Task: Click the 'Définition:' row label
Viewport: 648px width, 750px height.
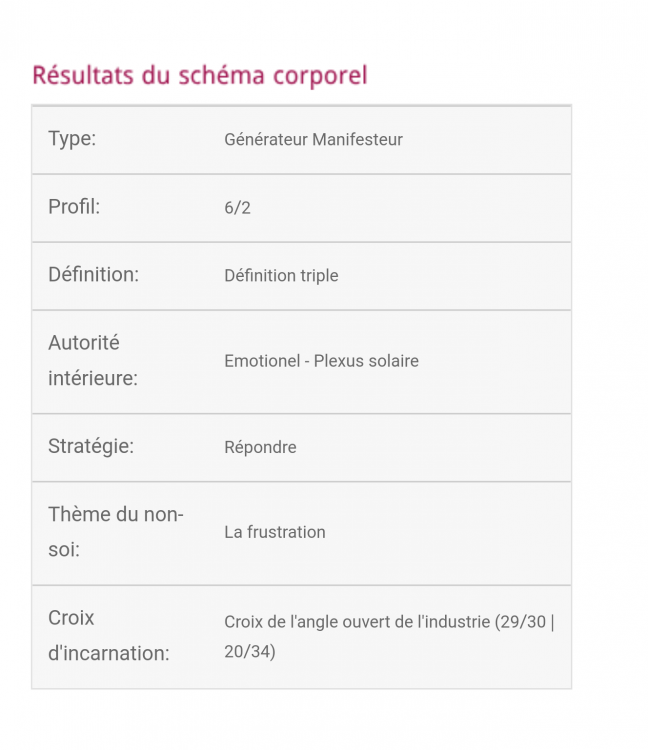Action: (93, 275)
